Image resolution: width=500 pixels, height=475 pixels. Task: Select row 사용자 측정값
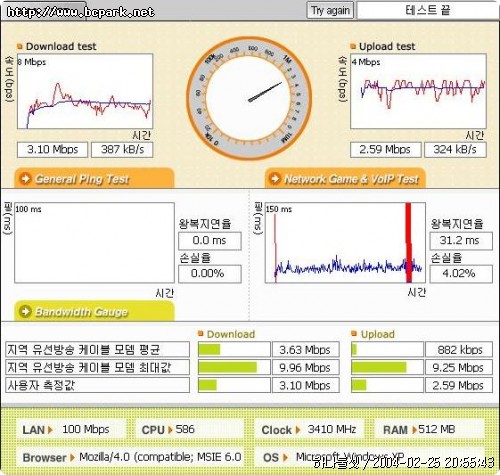click(97, 385)
